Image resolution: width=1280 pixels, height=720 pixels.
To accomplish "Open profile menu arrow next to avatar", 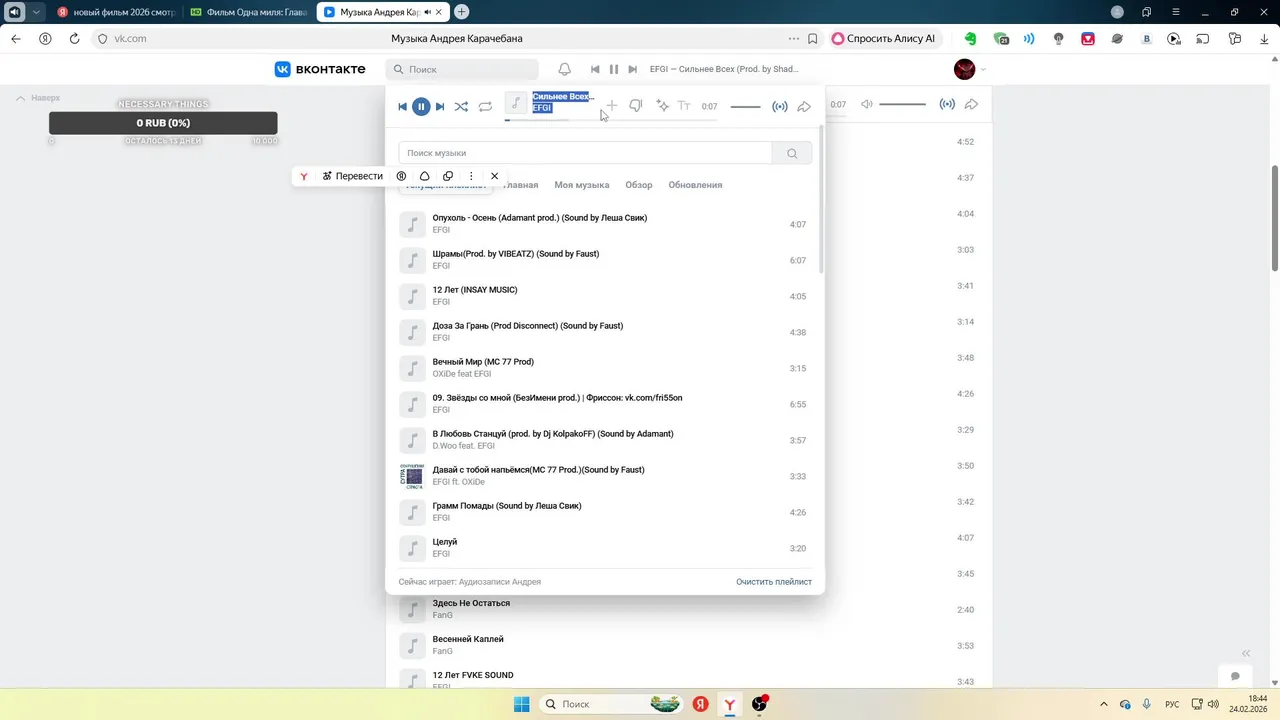I will [983, 69].
